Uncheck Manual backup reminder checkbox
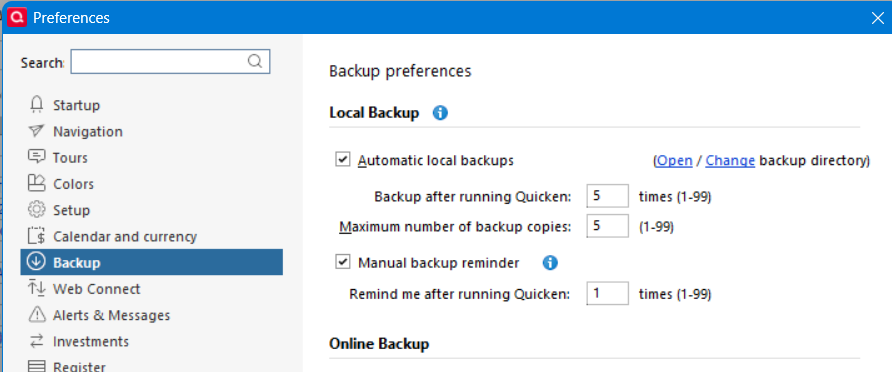The height and width of the screenshot is (372, 892). (343, 262)
